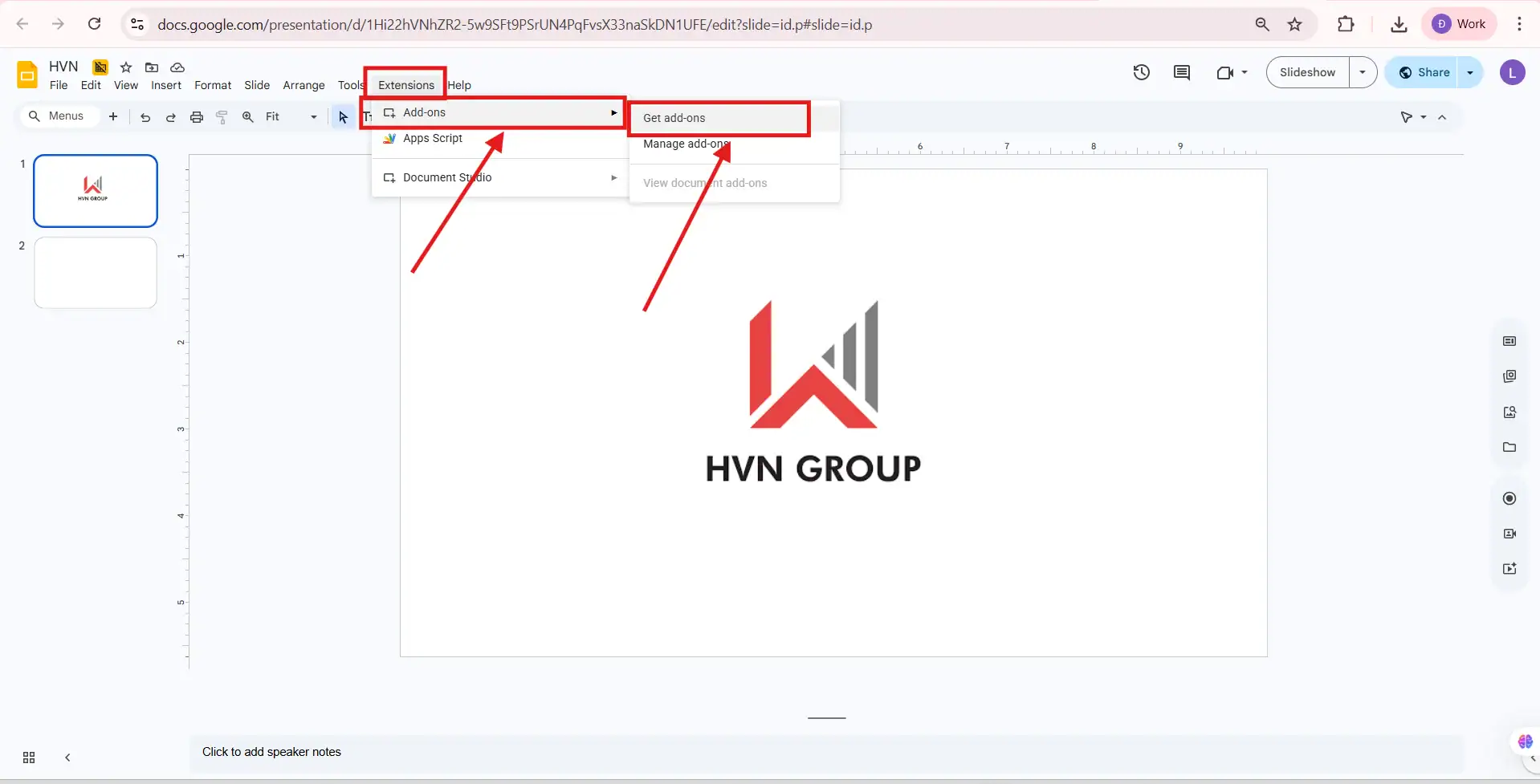The width and height of the screenshot is (1540, 784).
Task: Open the View document add-ons option
Action: [x=705, y=182]
